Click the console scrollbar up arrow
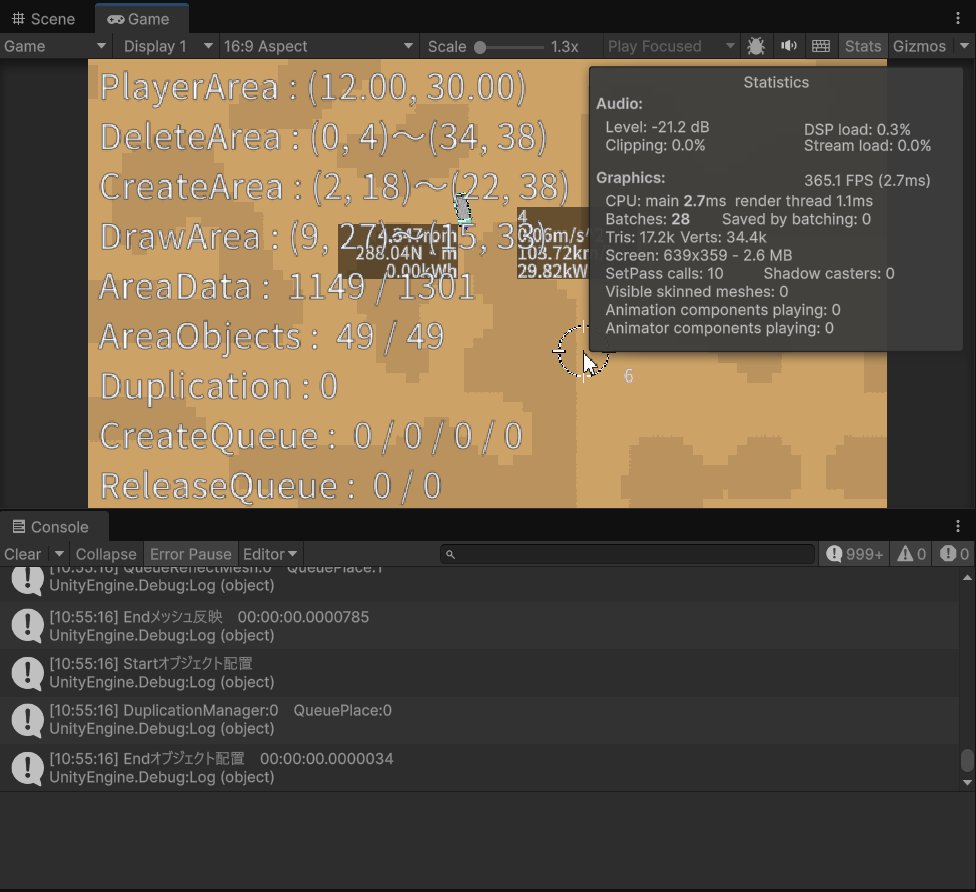The width and height of the screenshot is (976, 892). pyautogui.click(x=967, y=578)
